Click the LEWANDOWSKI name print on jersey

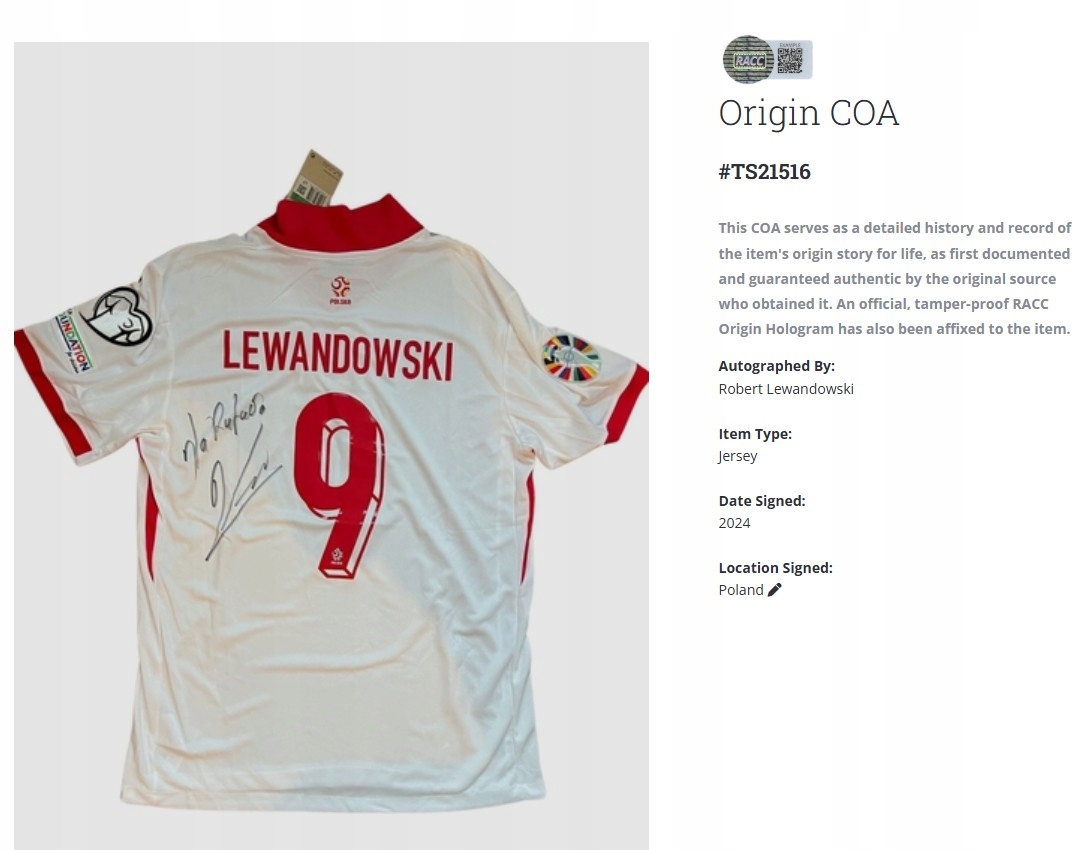[x=338, y=355]
